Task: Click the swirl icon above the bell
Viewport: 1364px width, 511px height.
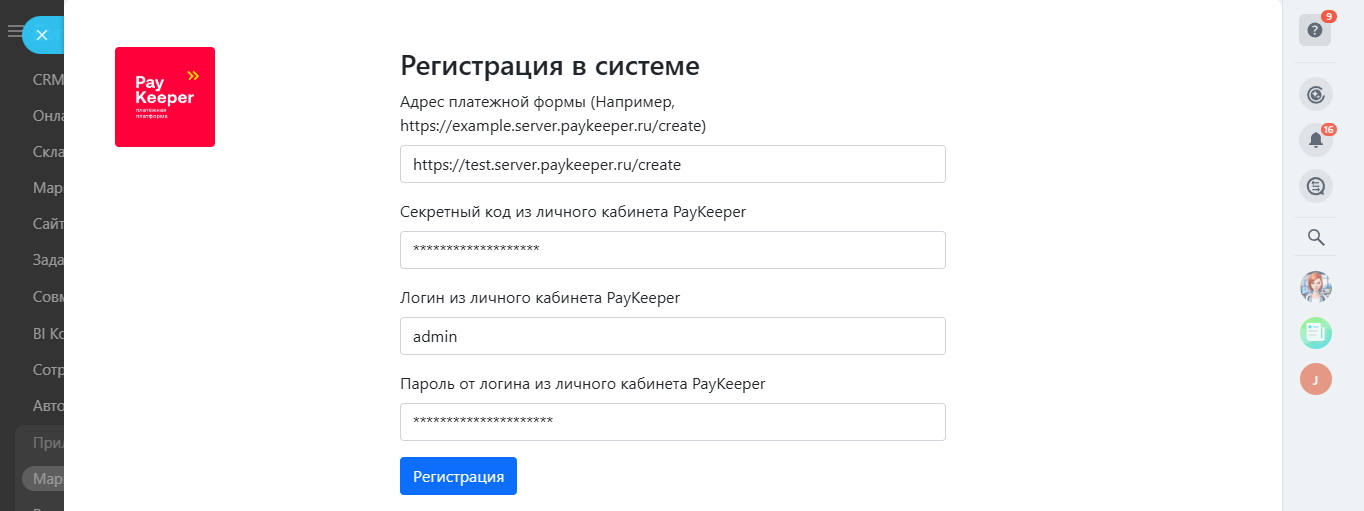Action: (1316, 95)
